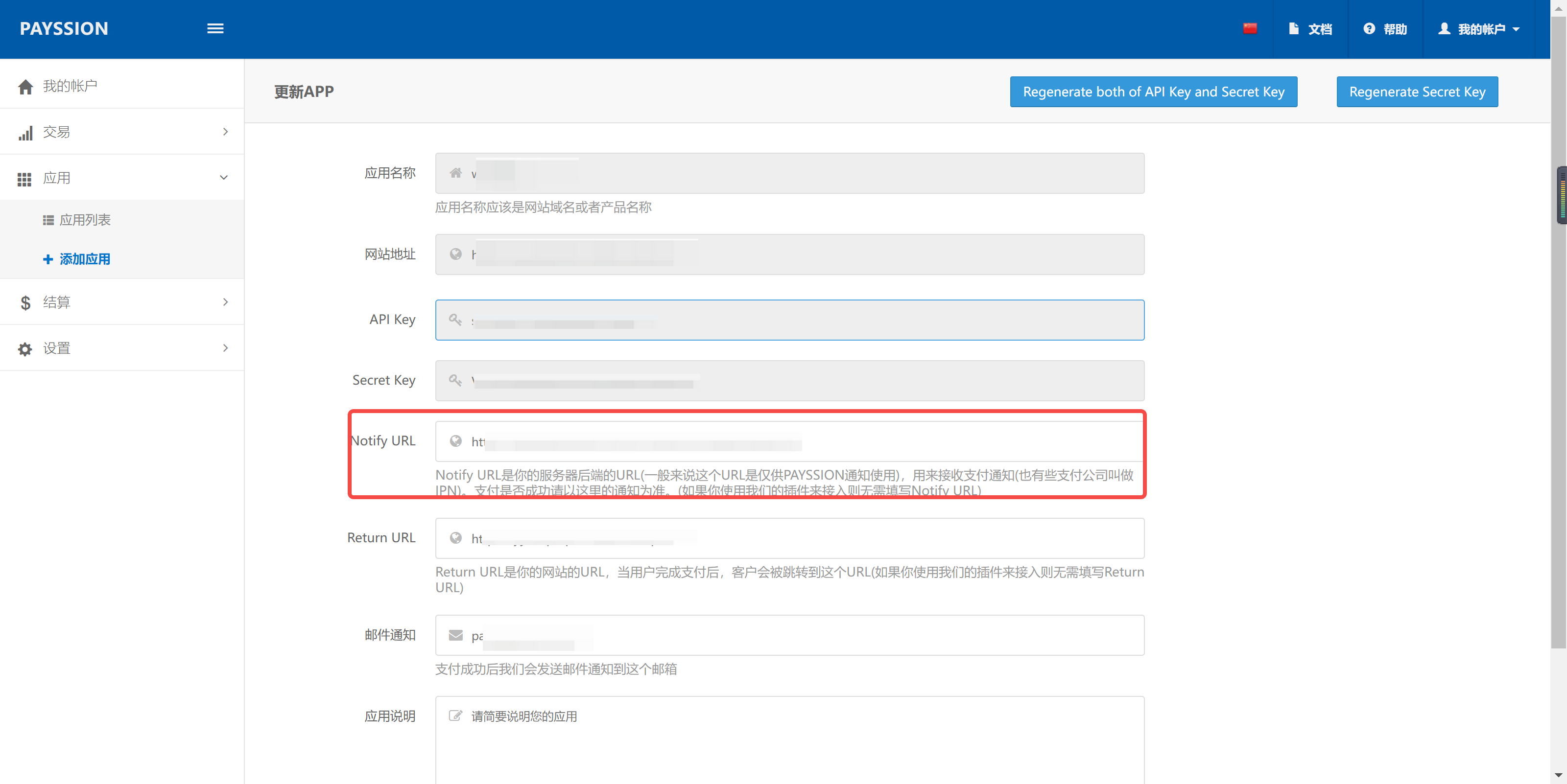Viewport: 1567px width, 784px height.
Task: Click the Chinese flag language icon
Action: [x=1250, y=28]
